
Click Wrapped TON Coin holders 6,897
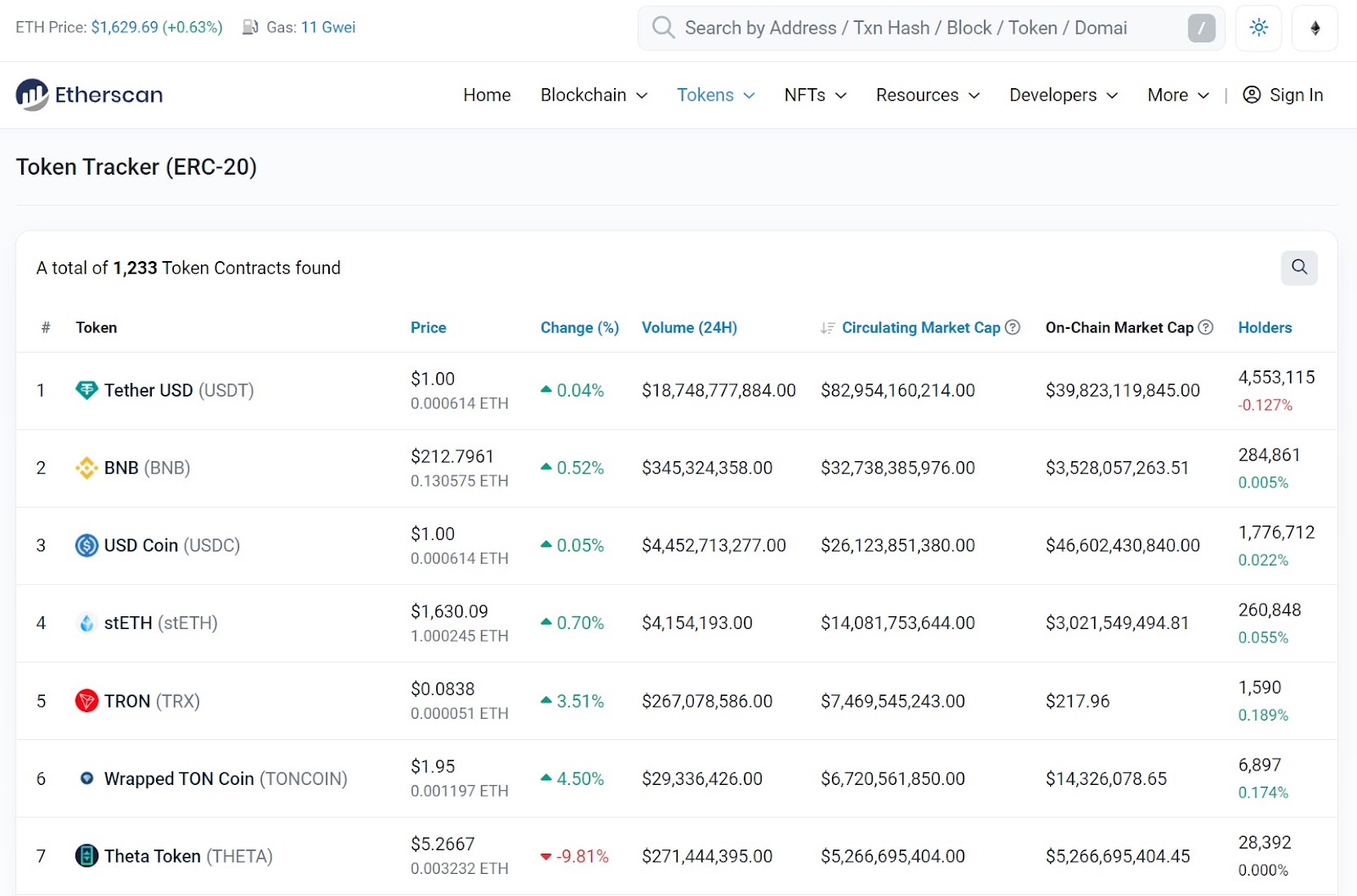click(x=1259, y=765)
